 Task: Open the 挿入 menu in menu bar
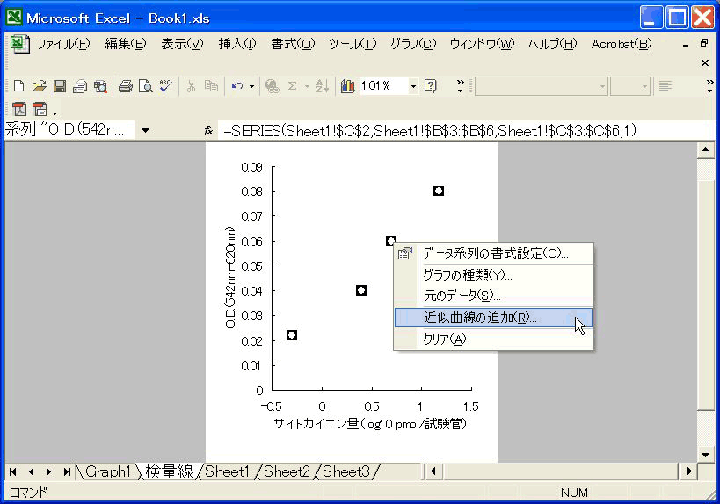click(237, 44)
